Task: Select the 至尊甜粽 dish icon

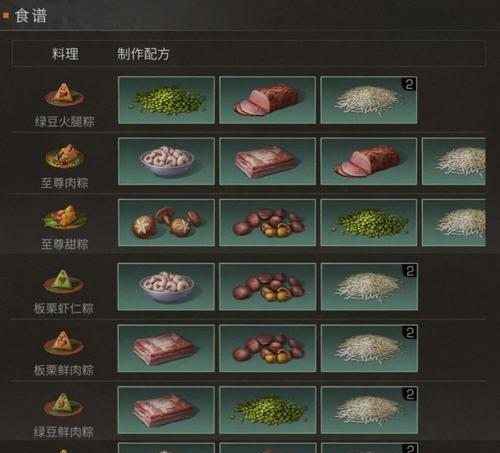Action: (65, 217)
